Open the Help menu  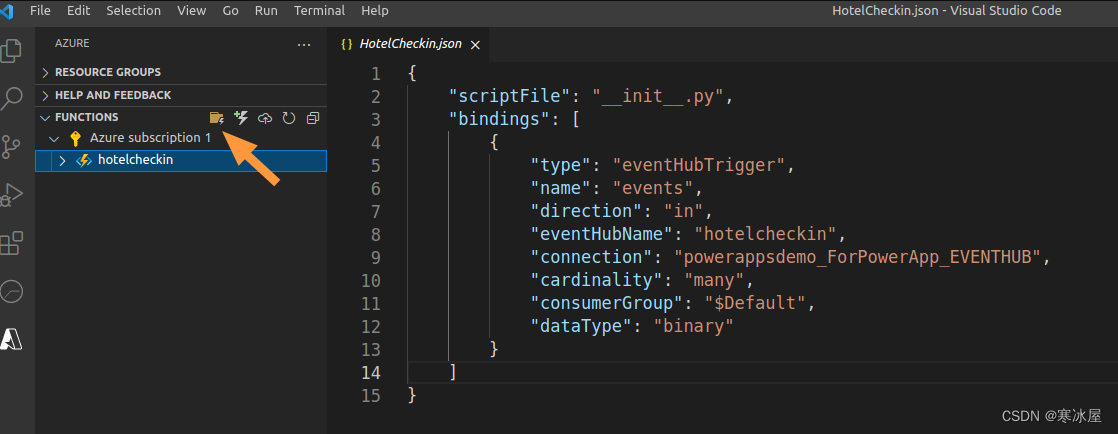coord(375,11)
